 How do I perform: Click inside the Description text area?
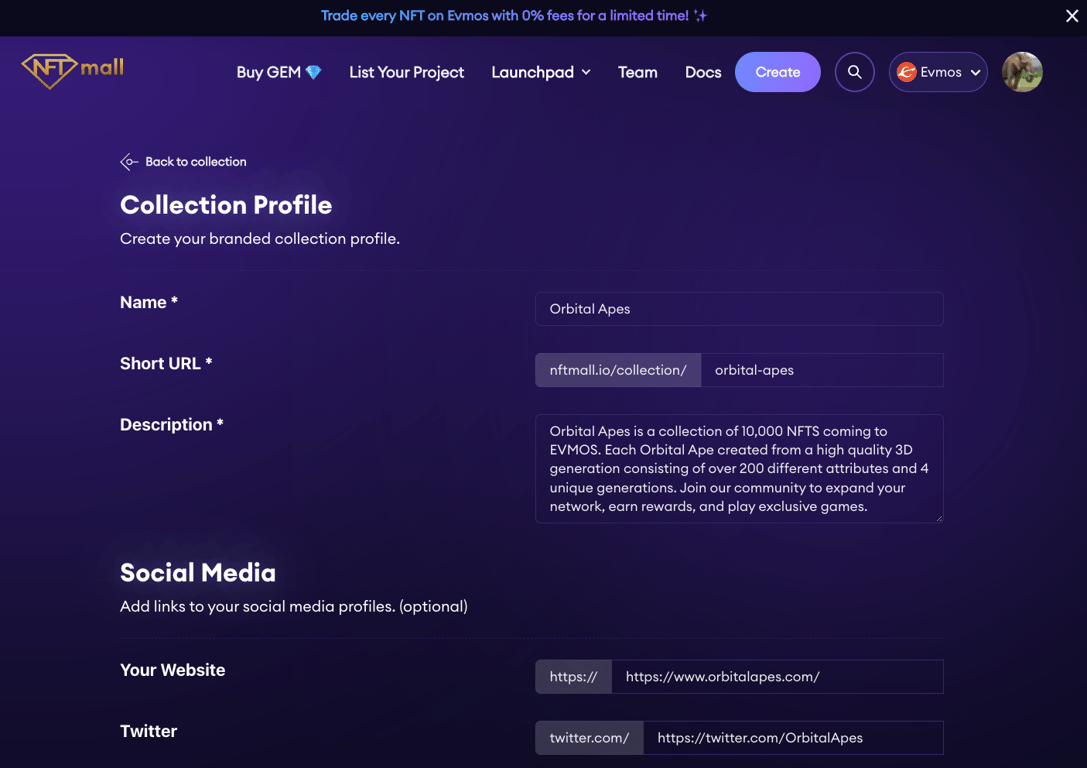(739, 468)
